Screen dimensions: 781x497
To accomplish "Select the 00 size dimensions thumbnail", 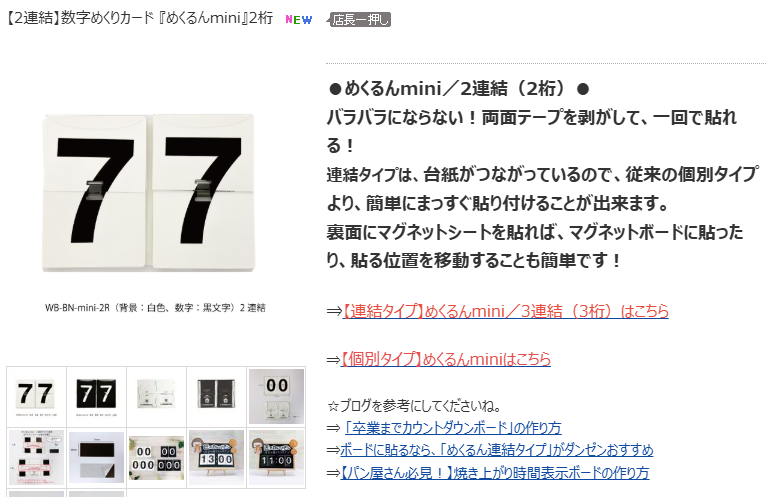I will [x=276, y=396].
